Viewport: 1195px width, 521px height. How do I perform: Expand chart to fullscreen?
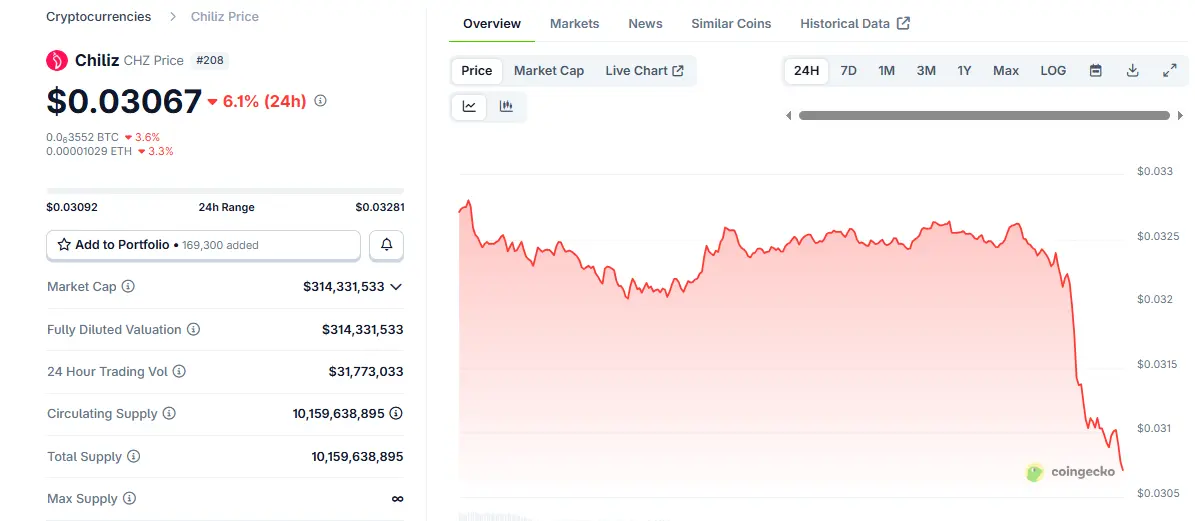tap(1170, 71)
